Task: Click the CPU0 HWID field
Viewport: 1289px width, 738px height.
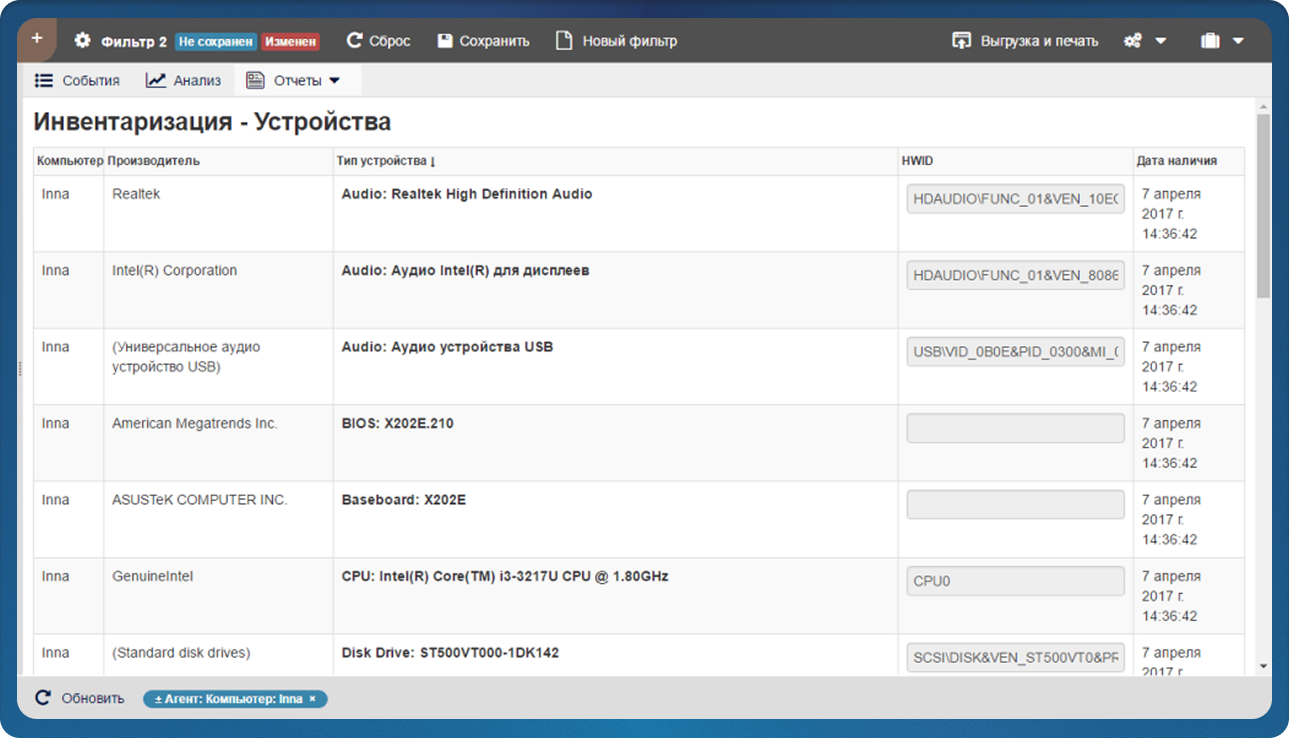Action: (x=1015, y=581)
